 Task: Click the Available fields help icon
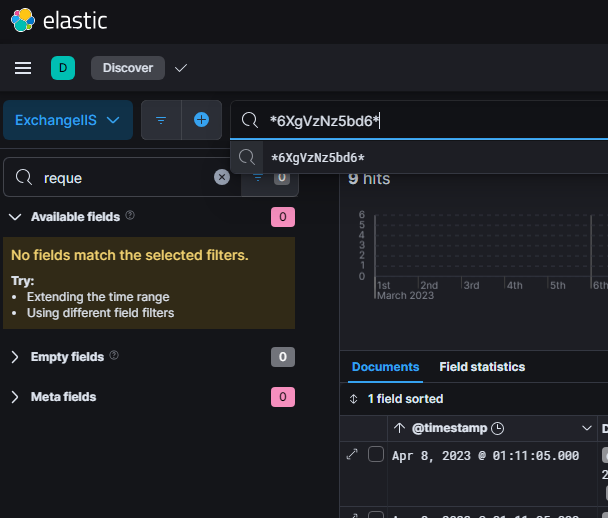[130, 216]
